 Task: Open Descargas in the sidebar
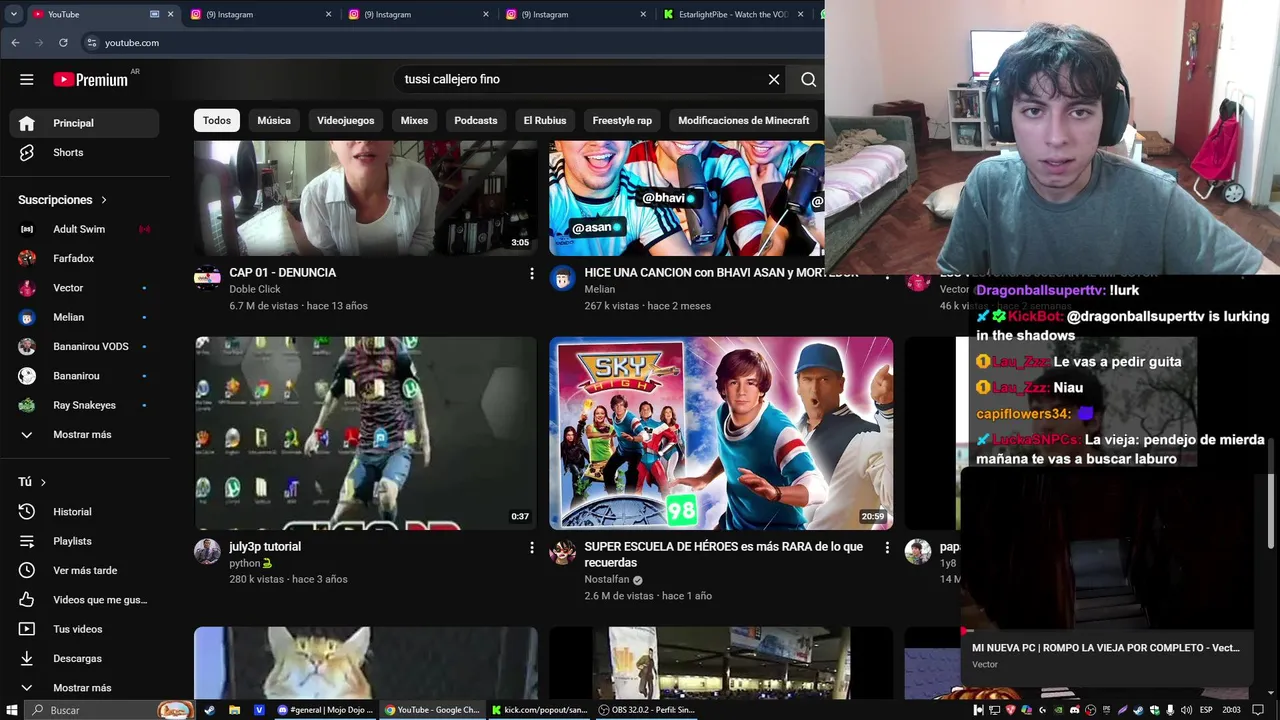coord(84,658)
